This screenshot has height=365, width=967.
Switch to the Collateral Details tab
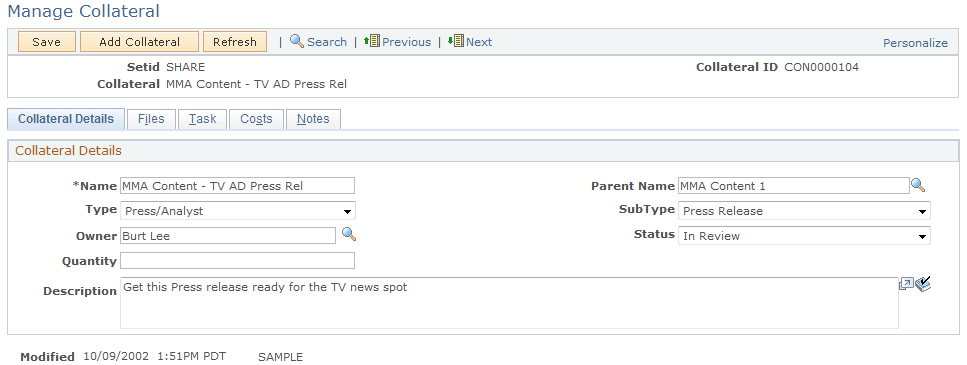pos(66,119)
